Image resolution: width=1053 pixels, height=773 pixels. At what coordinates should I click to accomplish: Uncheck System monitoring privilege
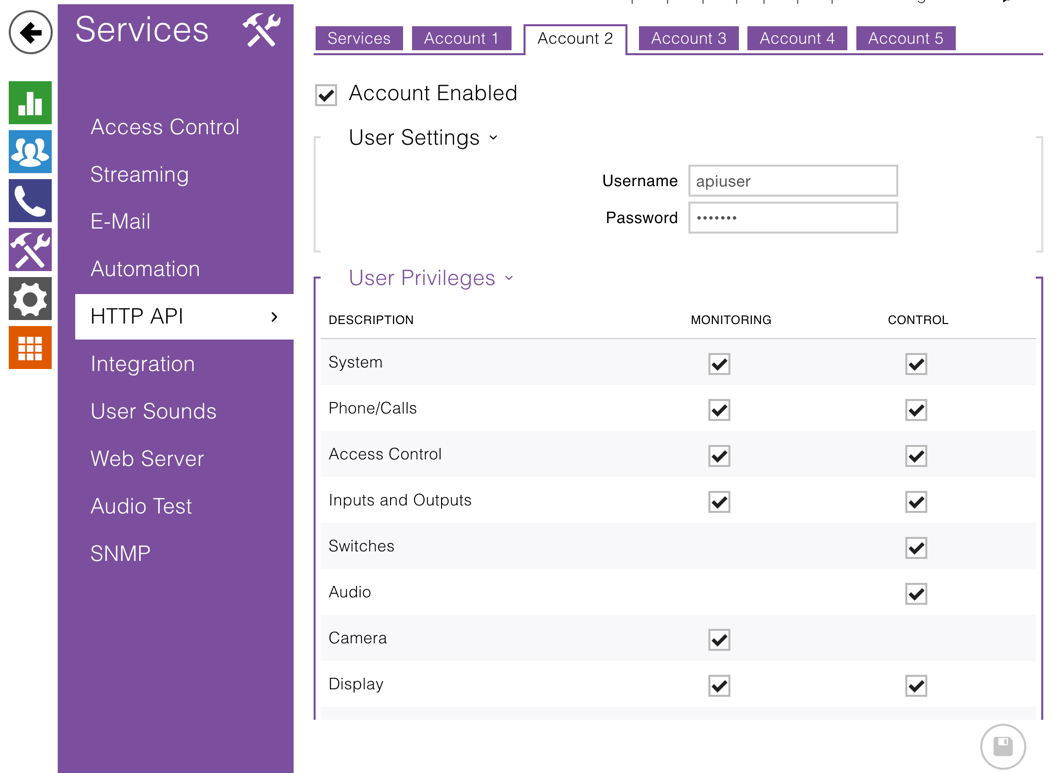coord(719,364)
